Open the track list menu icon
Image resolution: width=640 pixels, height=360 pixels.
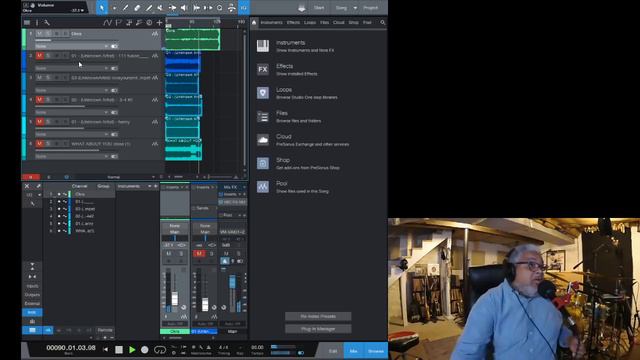27,23
